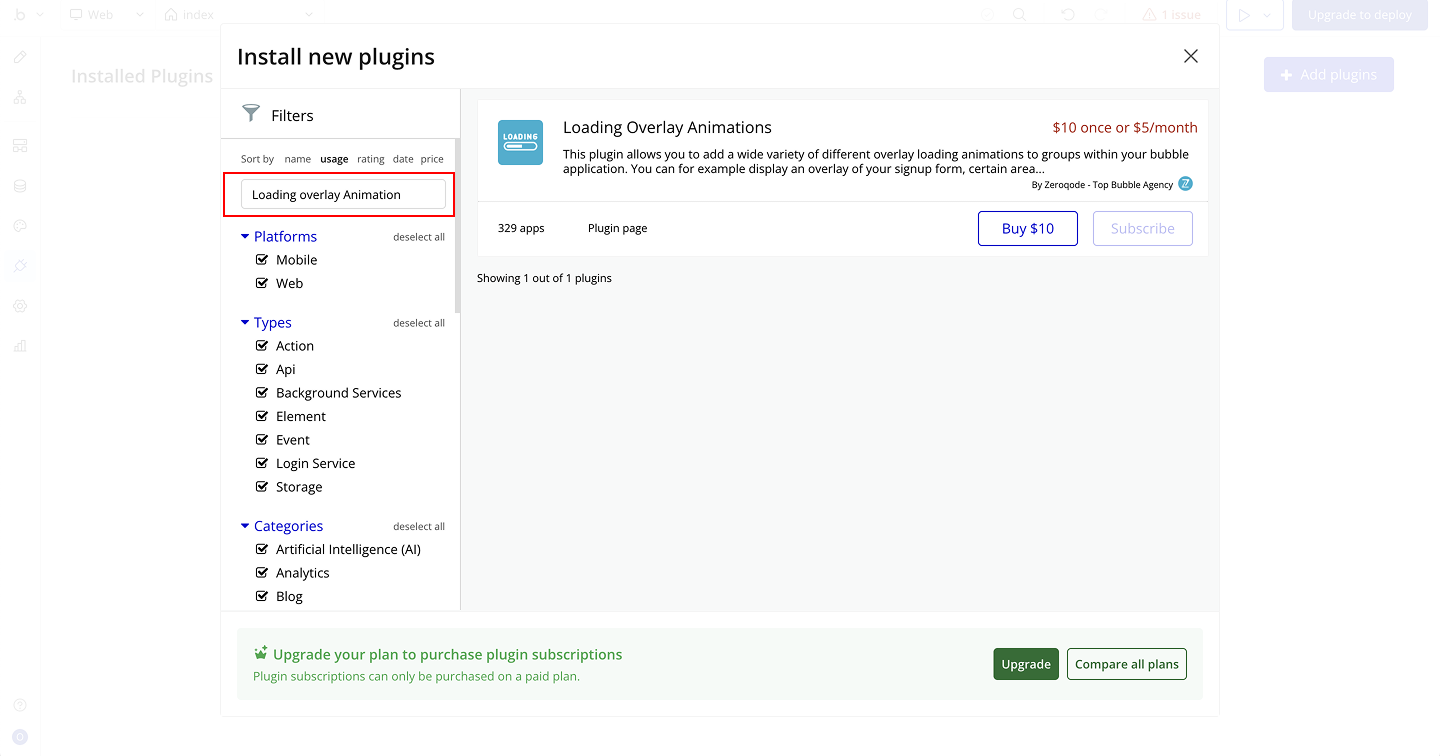
Task: Click the Buy $10 button
Action: 1027,228
